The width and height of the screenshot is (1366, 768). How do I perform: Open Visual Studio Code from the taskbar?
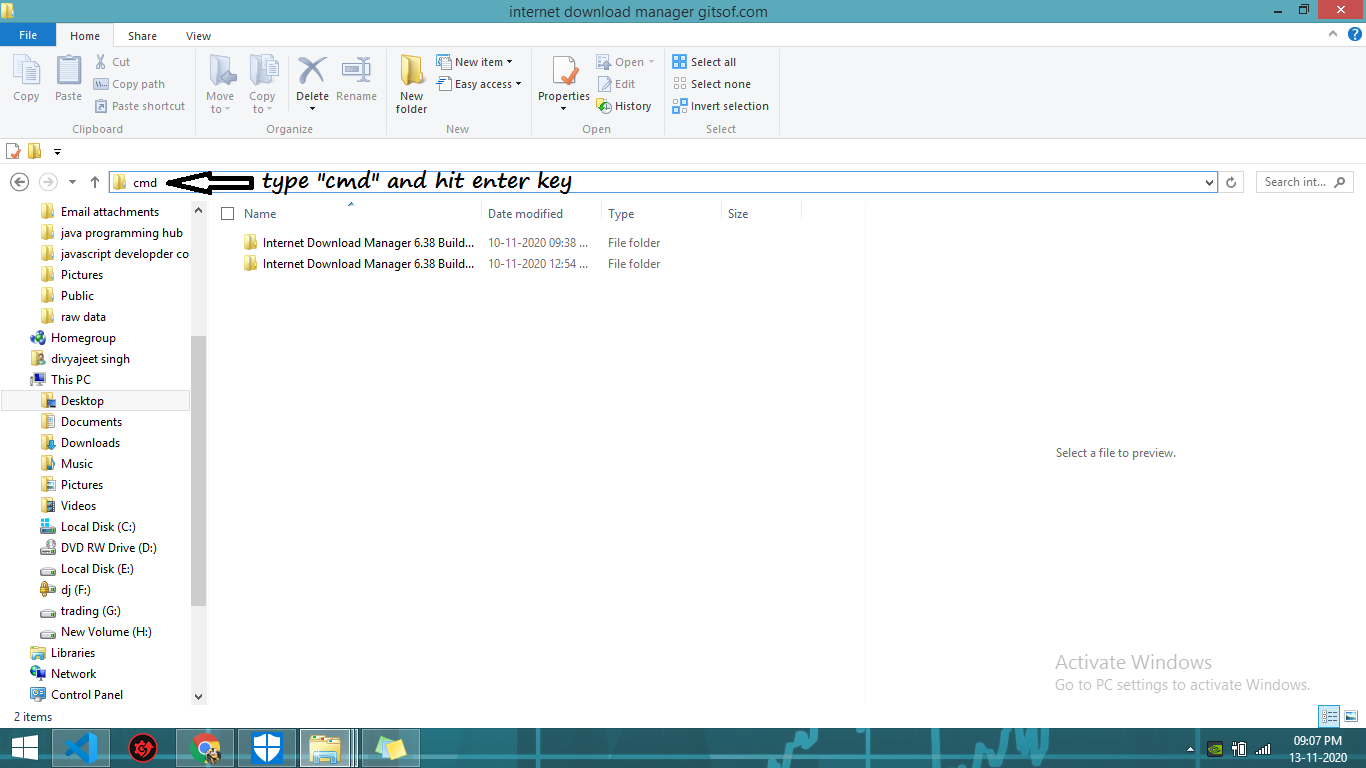(79, 748)
